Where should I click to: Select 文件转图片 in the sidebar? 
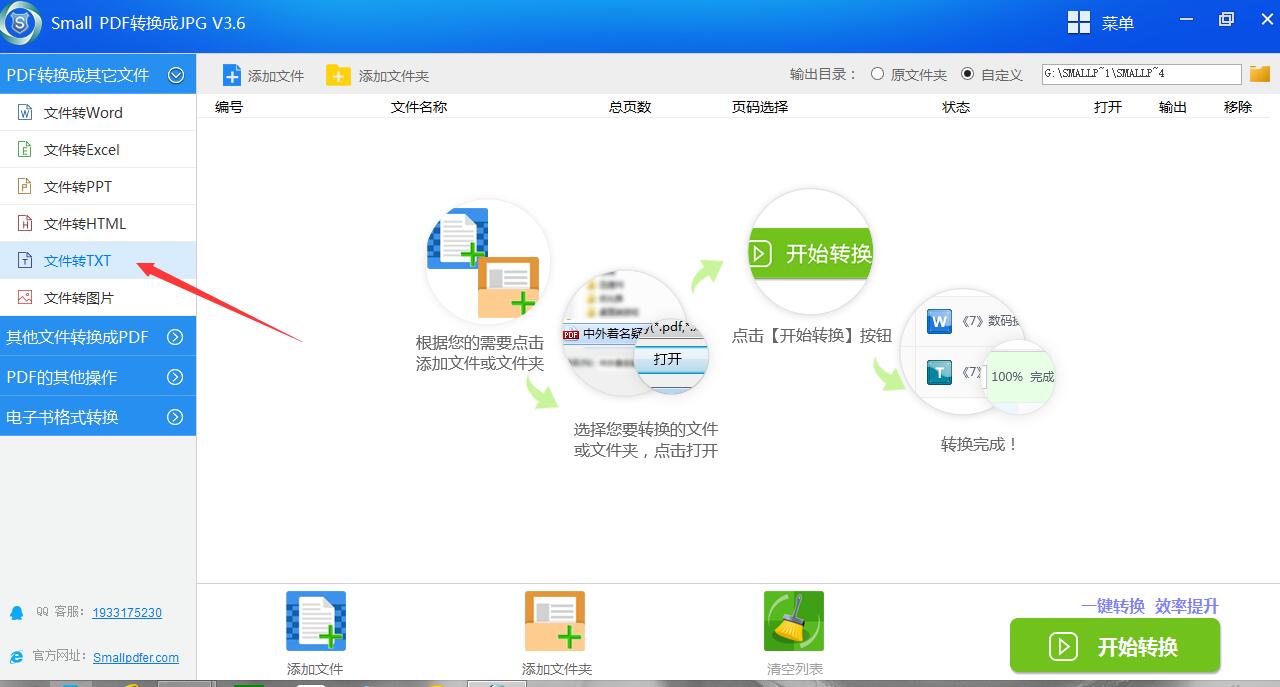click(78, 298)
